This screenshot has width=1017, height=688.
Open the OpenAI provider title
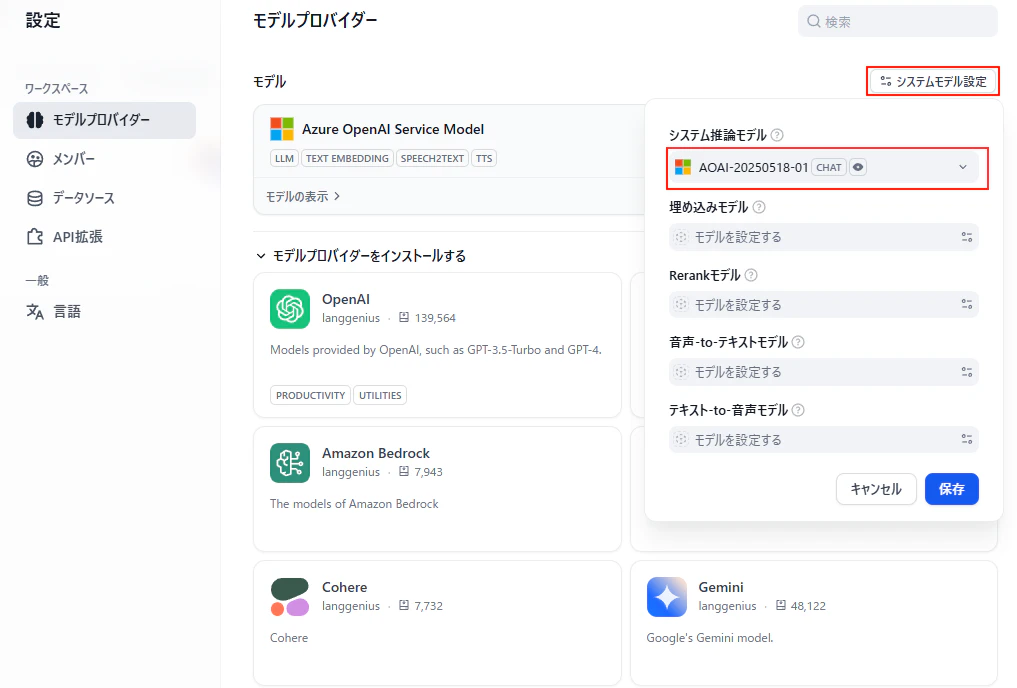[346, 300]
